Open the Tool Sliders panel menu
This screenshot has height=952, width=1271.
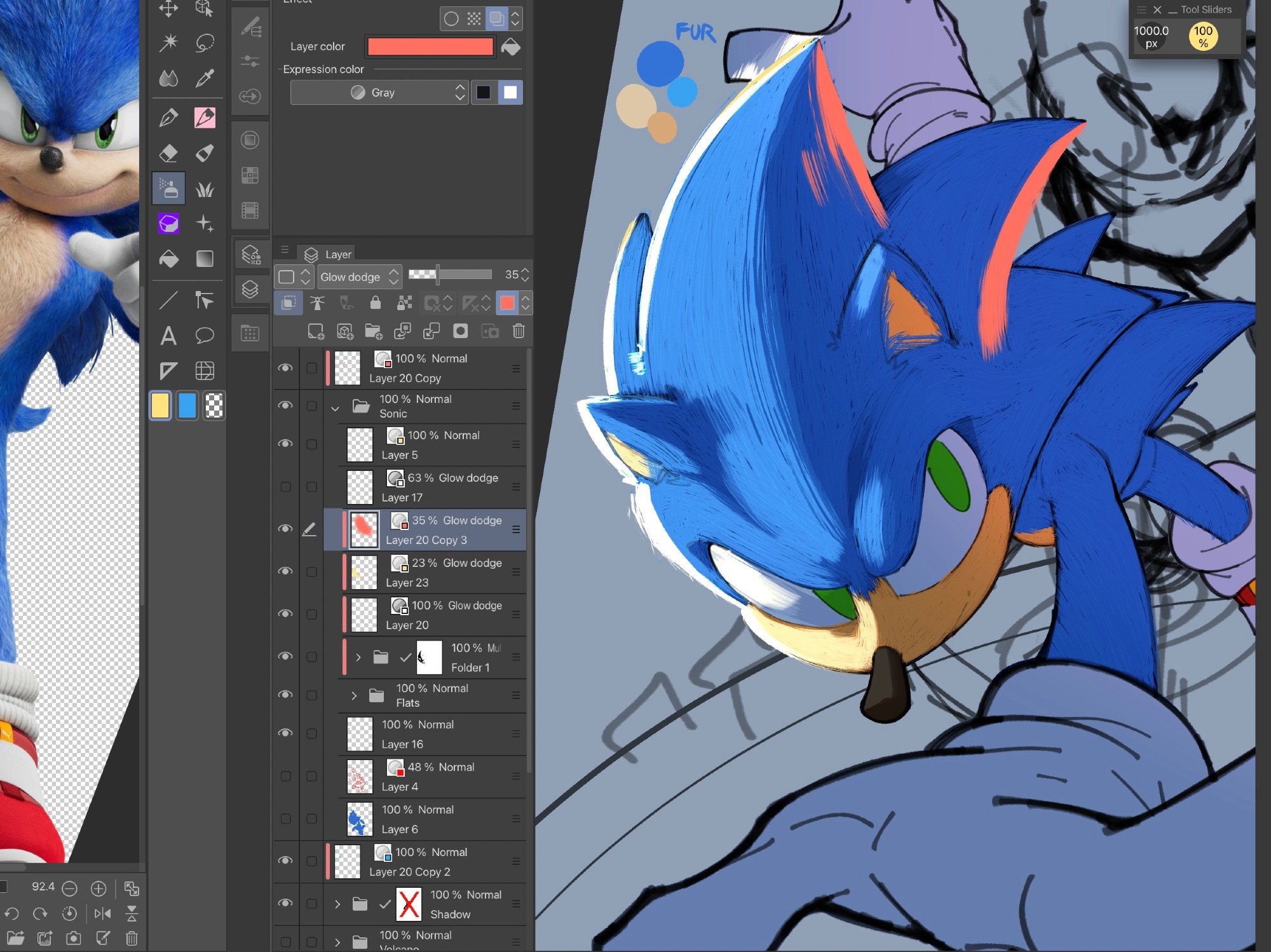[x=1141, y=10]
